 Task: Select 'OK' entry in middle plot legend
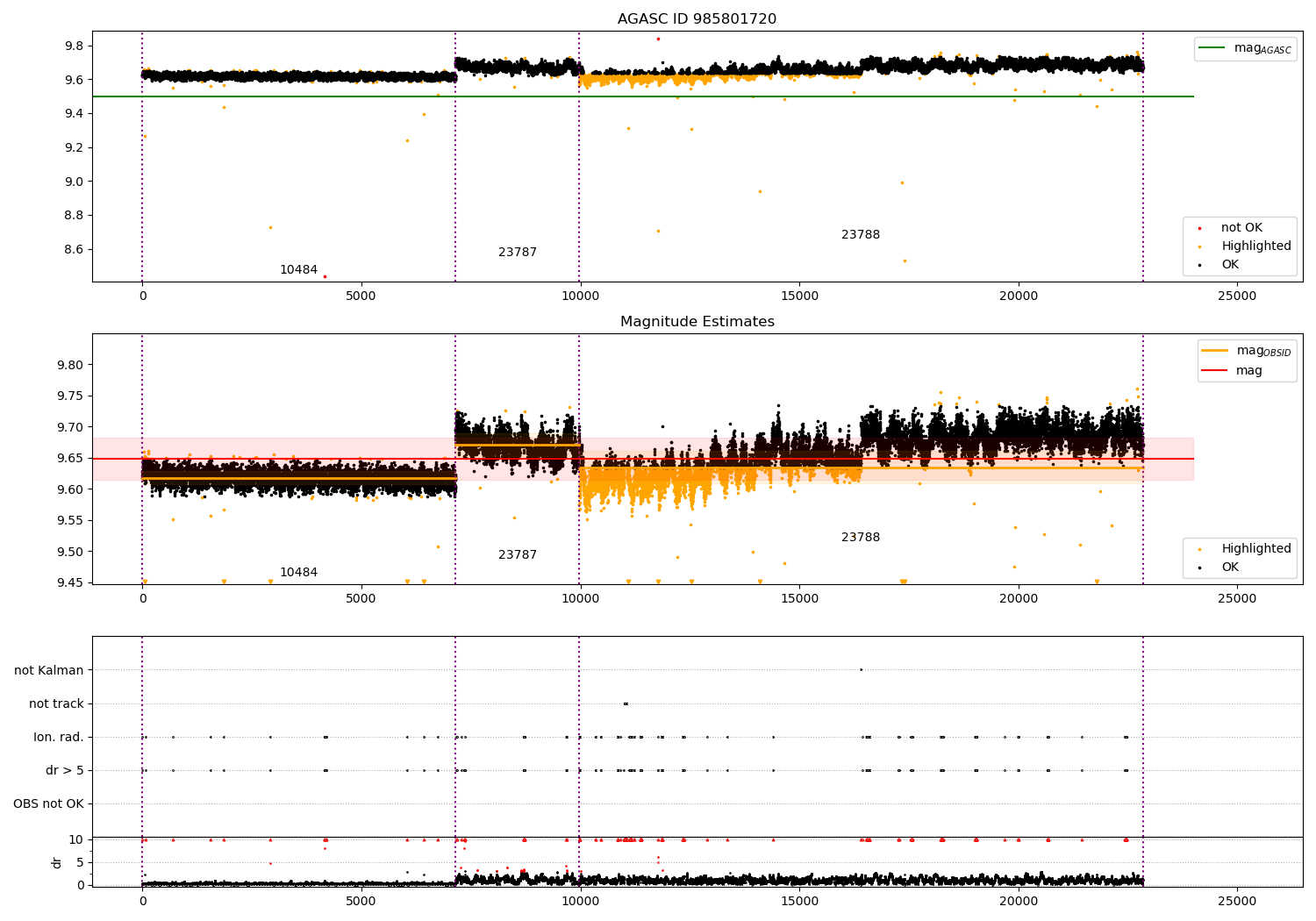(x=1230, y=568)
